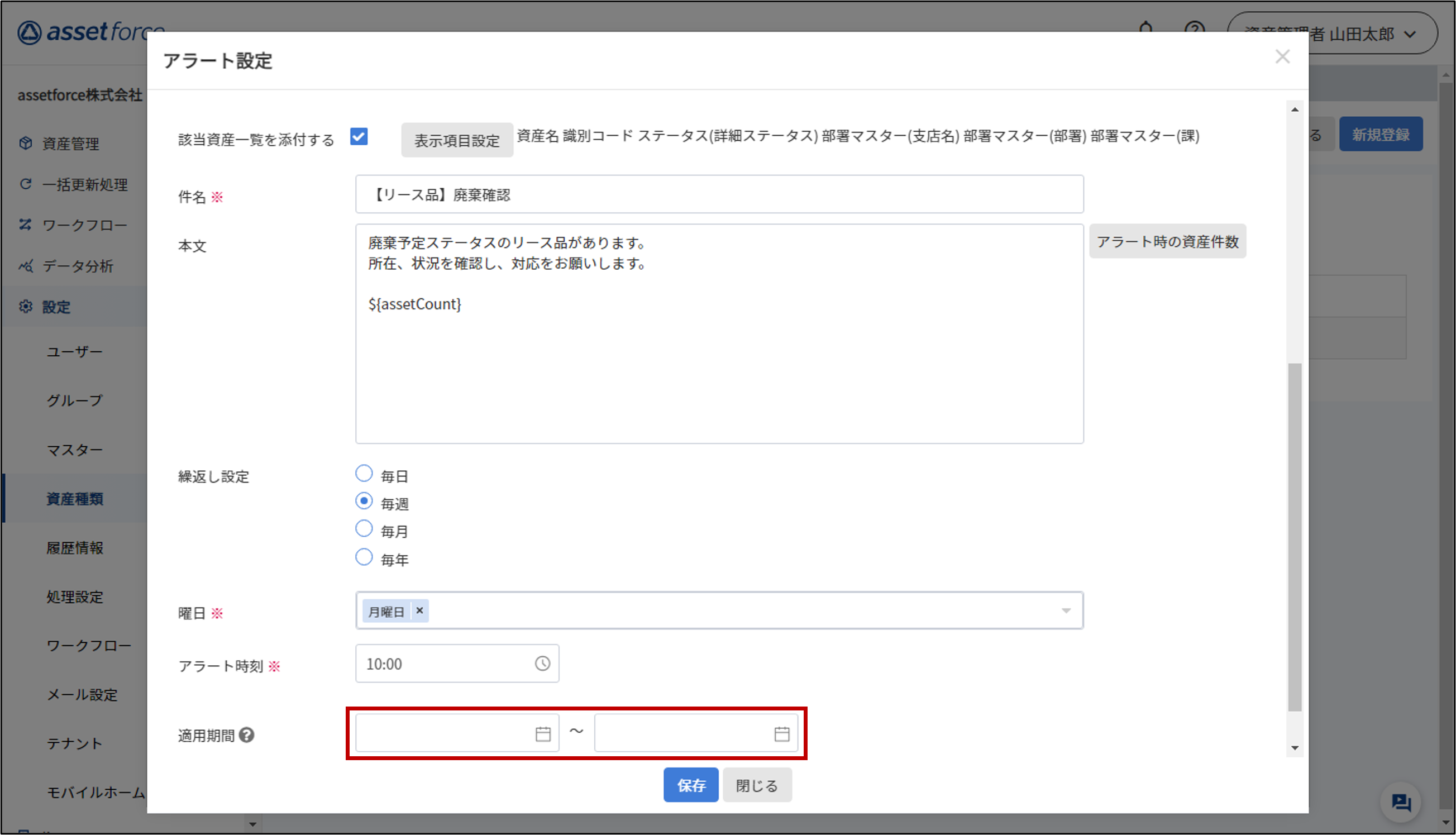
Task: Open ユーザー settings submenu item
Action: [74, 351]
